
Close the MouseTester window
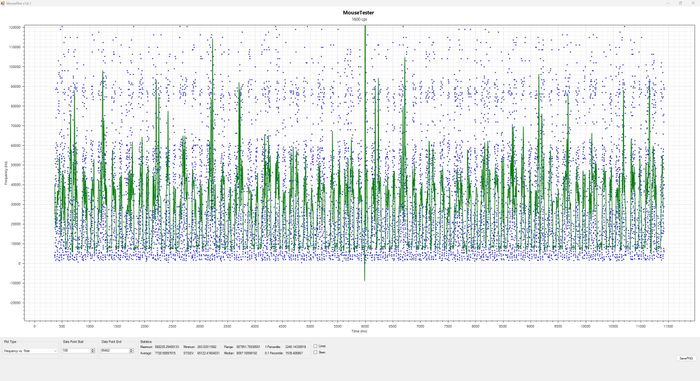[x=692, y=3]
